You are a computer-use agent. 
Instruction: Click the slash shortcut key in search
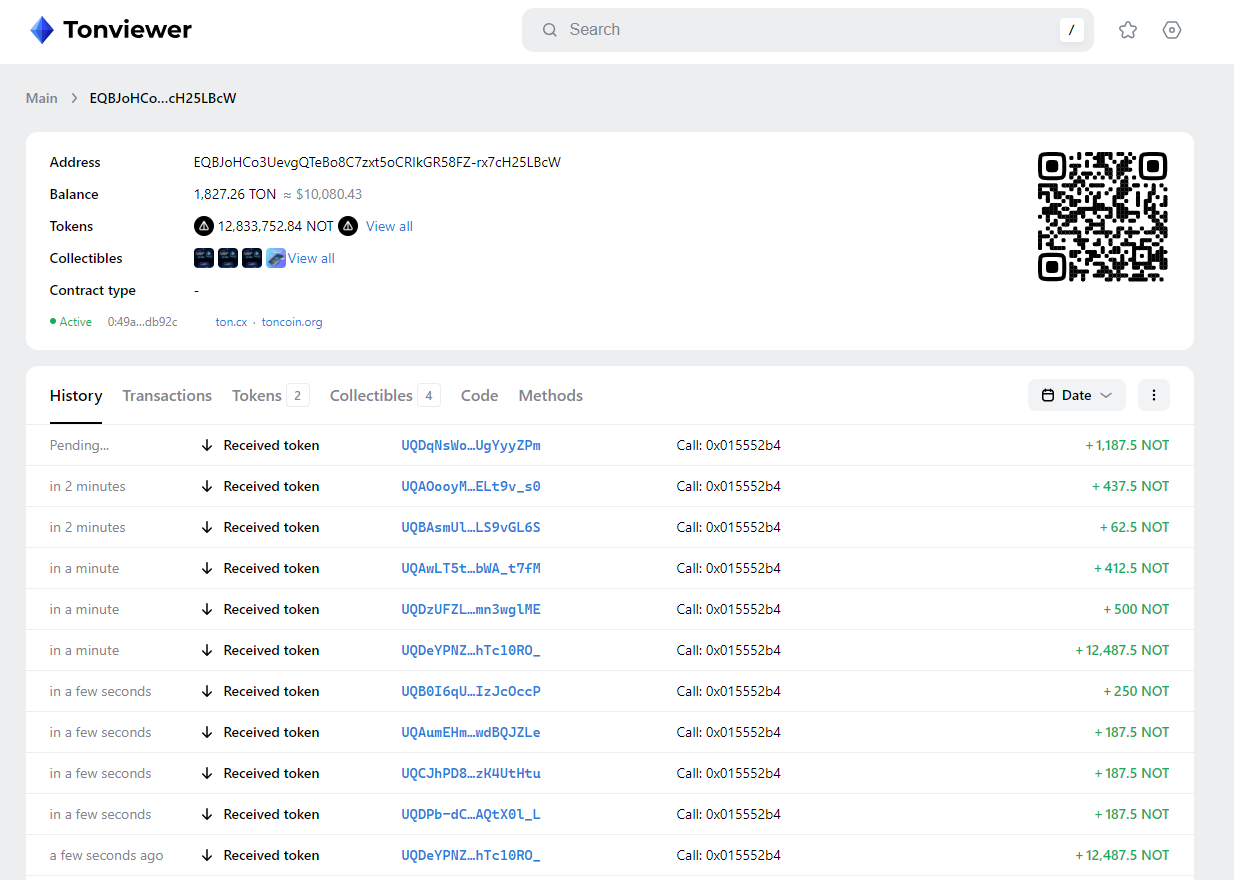tap(1071, 30)
